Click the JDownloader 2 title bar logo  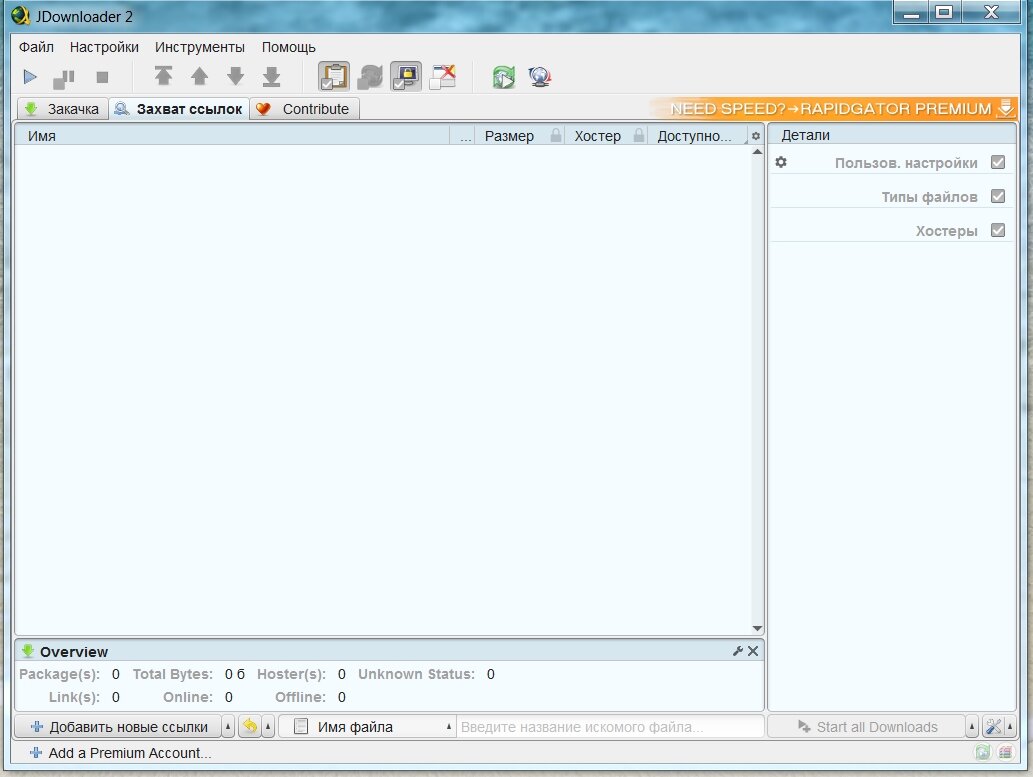(x=20, y=16)
